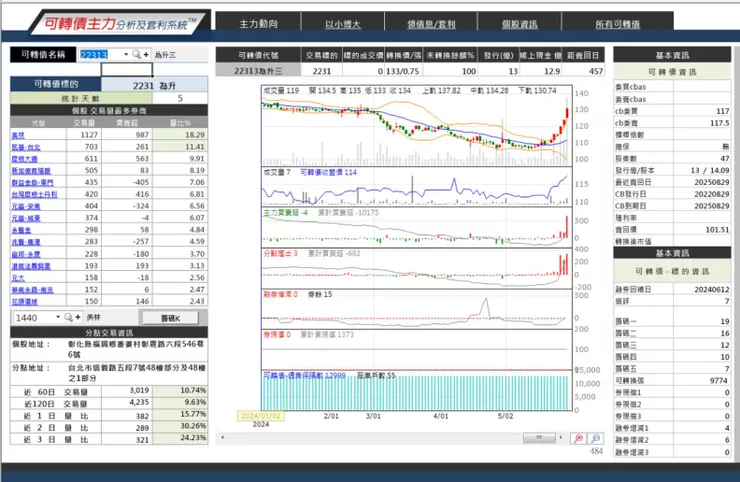Click the magnifier icon beside the 22313 code box
740x482 pixels.
click(136, 54)
